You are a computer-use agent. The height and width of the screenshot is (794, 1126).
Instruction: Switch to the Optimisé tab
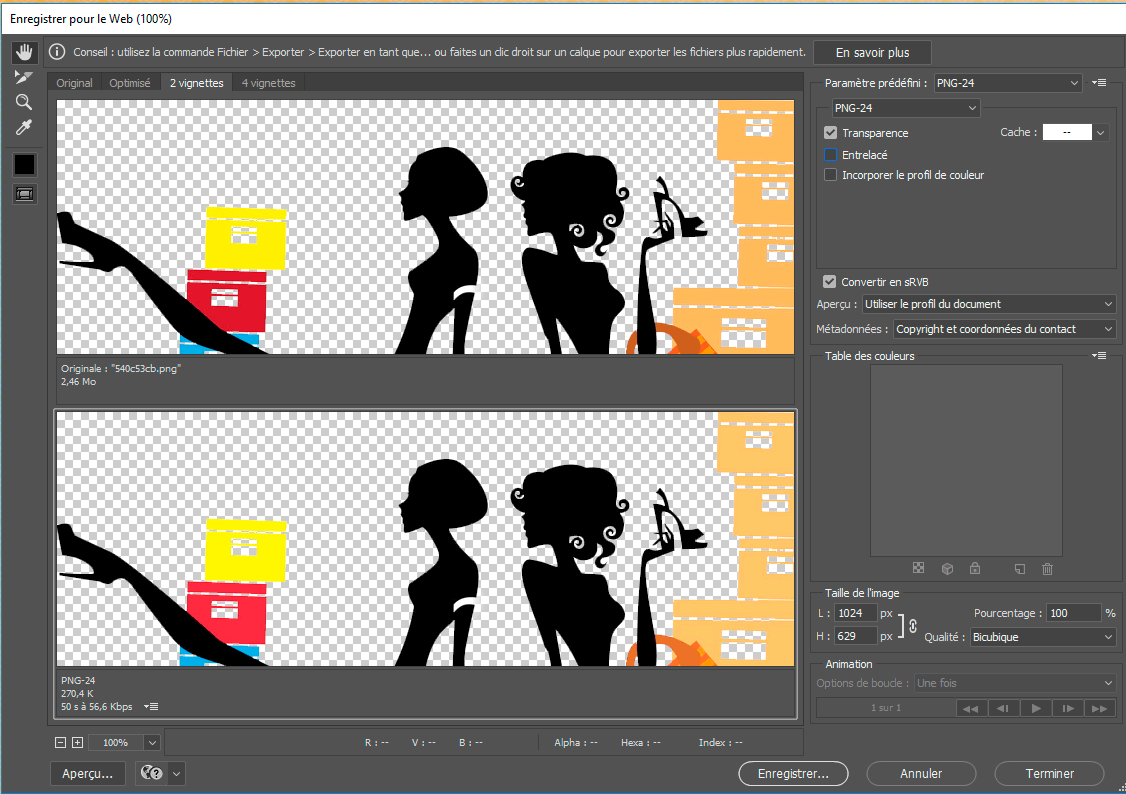coord(130,83)
